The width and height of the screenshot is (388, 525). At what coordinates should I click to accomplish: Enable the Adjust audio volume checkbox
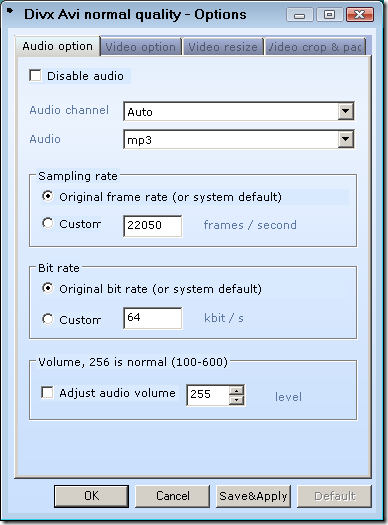point(47,392)
